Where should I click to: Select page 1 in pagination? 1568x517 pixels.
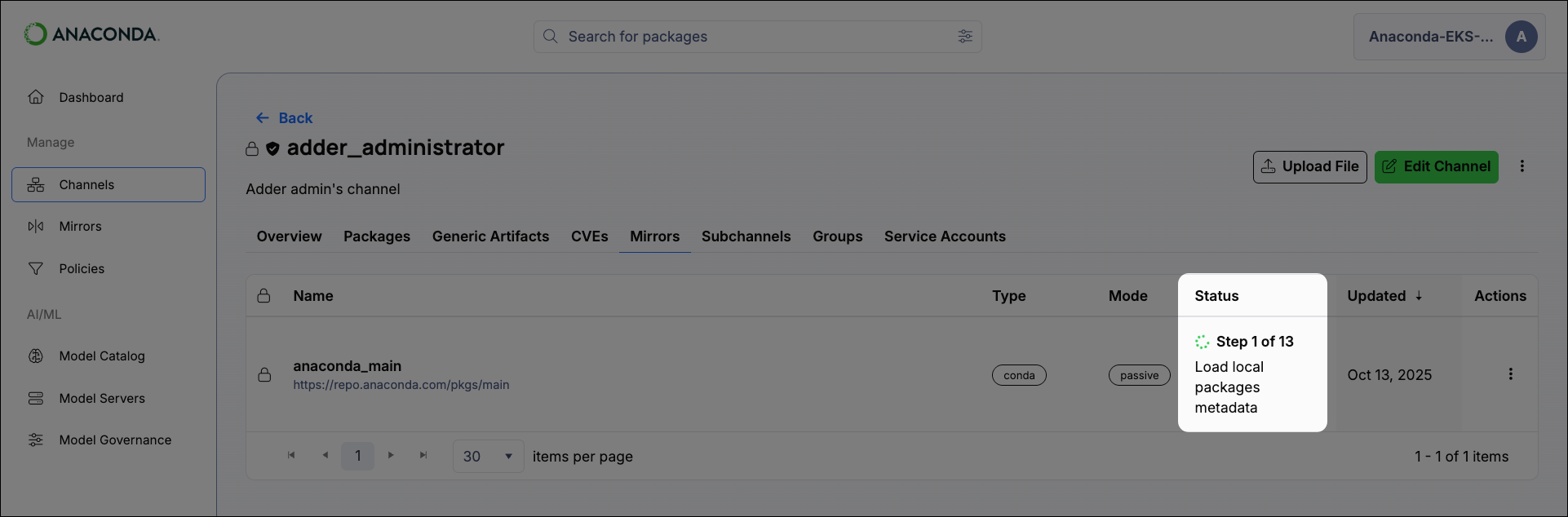click(357, 456)
